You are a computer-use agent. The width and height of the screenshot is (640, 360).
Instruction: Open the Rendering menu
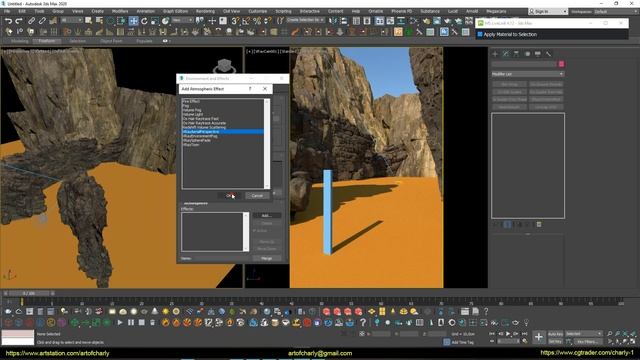[205, 11]
